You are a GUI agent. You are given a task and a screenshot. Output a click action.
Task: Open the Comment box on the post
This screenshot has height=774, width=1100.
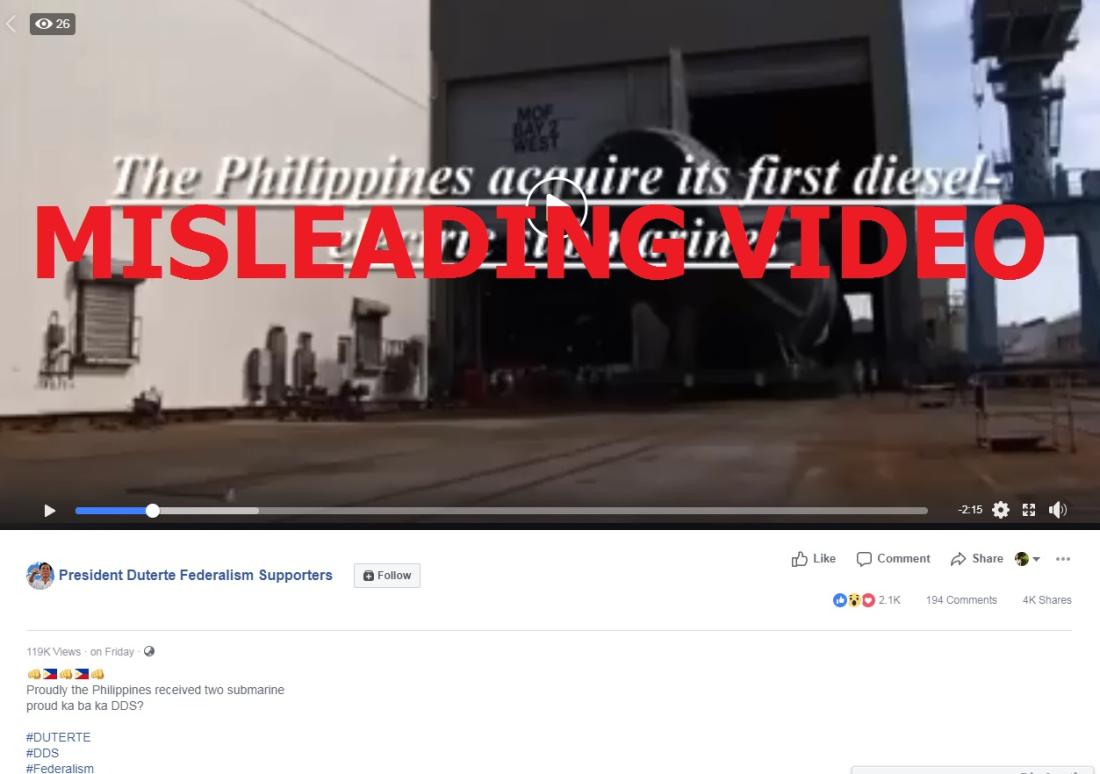893,559
